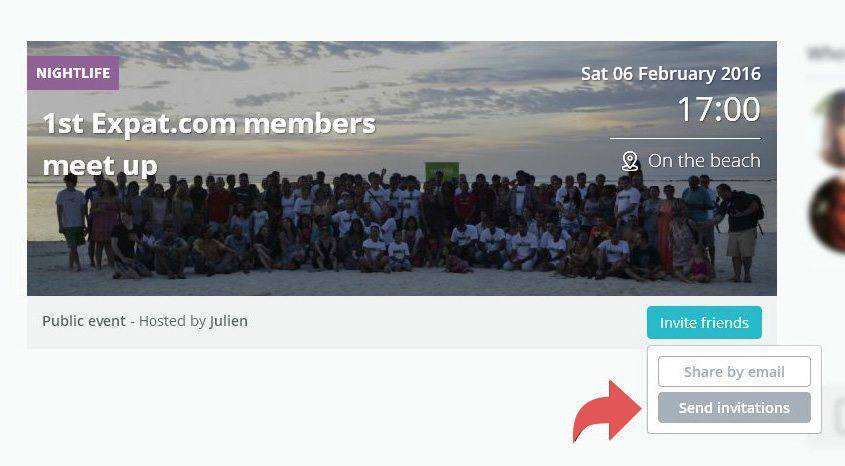Click the partial control at right edge
Viewport: 845px width, 466px height.
click(x=840, y=414)
